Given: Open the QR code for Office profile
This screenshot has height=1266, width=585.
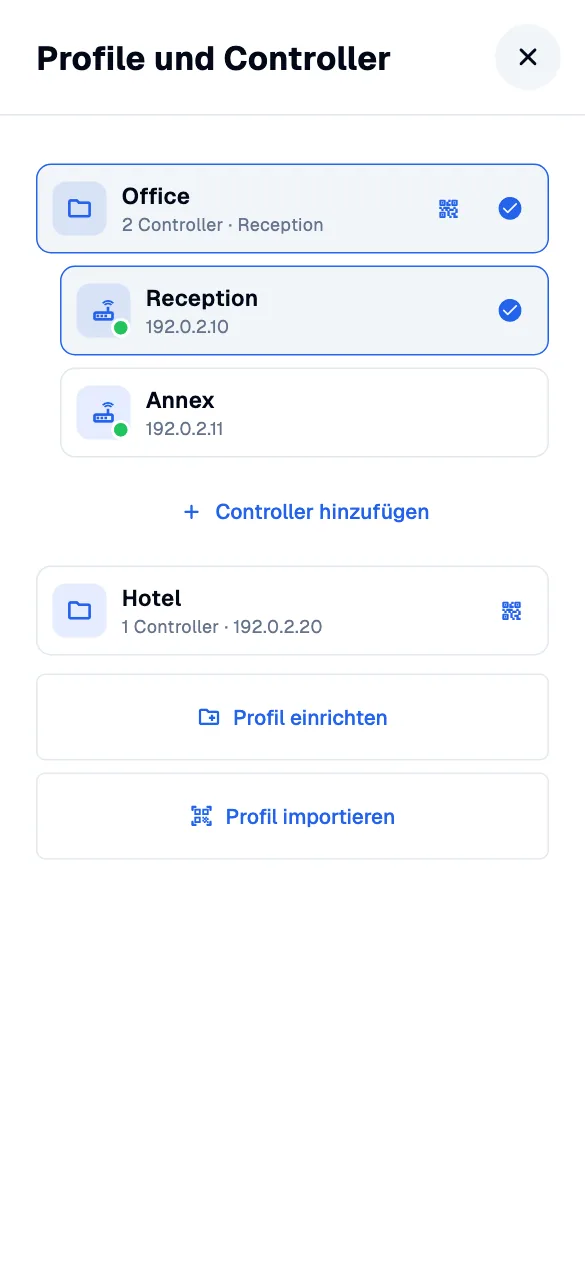Looking at the screenshot, I should (448, 209).
